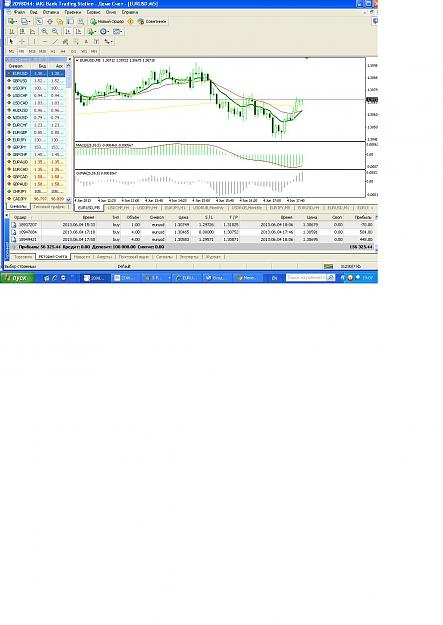Click the connection status bars icon
Image resolution: width=443 pixels, height=625 pixels.
click(x=329, y=267)
